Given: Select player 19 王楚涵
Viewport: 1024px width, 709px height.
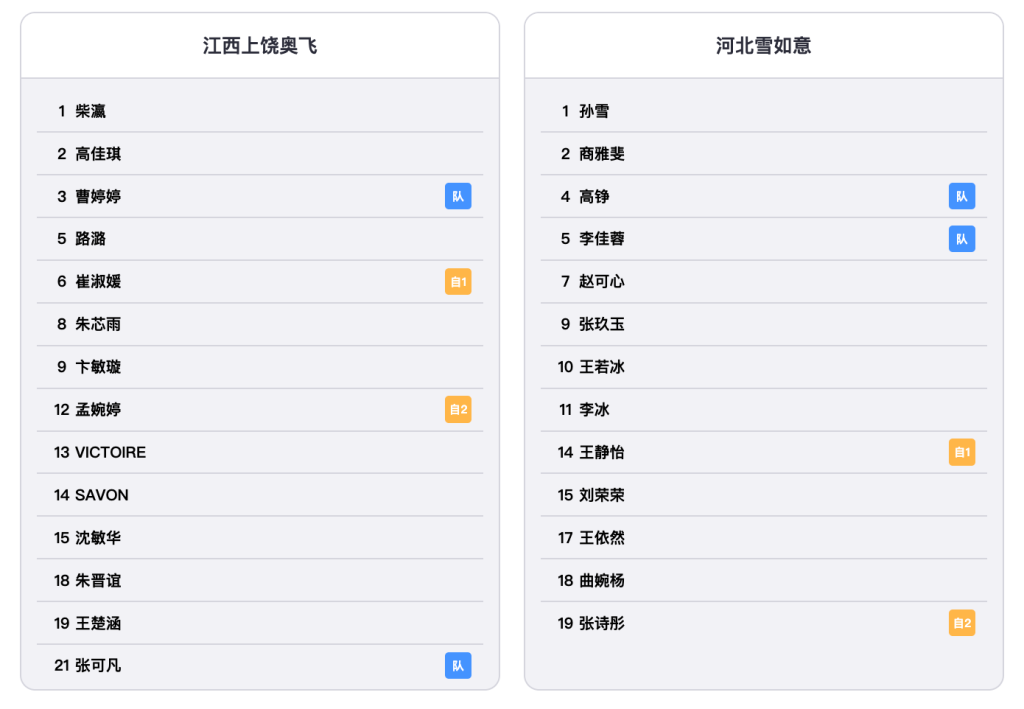Looking at the screenshot, I should (x=260, y=623).
